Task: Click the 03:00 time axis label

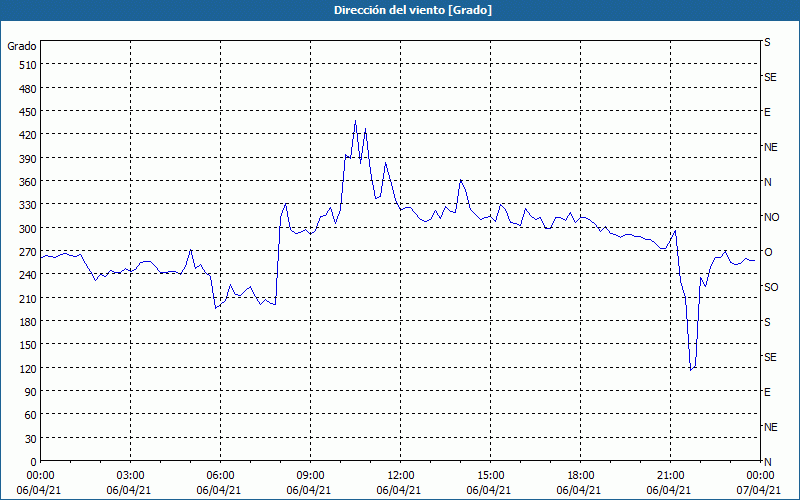Action: pyautogui.click(x=130, y=476)
